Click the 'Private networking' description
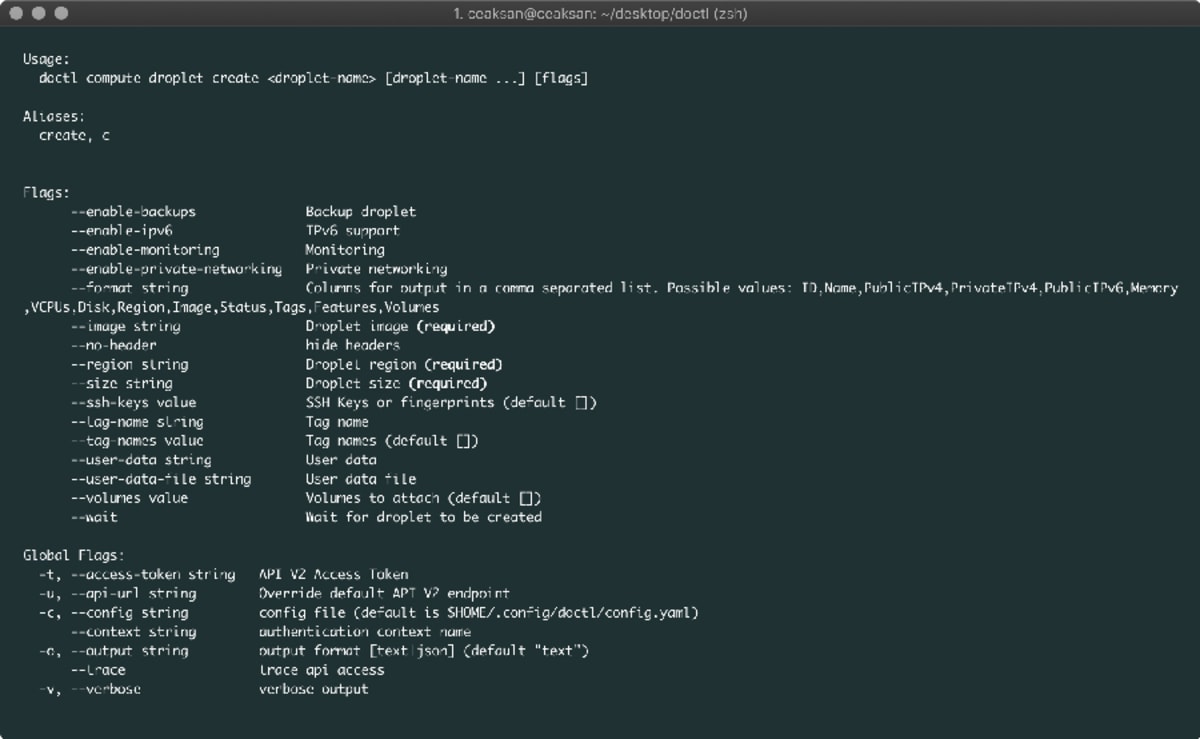Viewport: 1200px width, 739px height. point(376,269)
